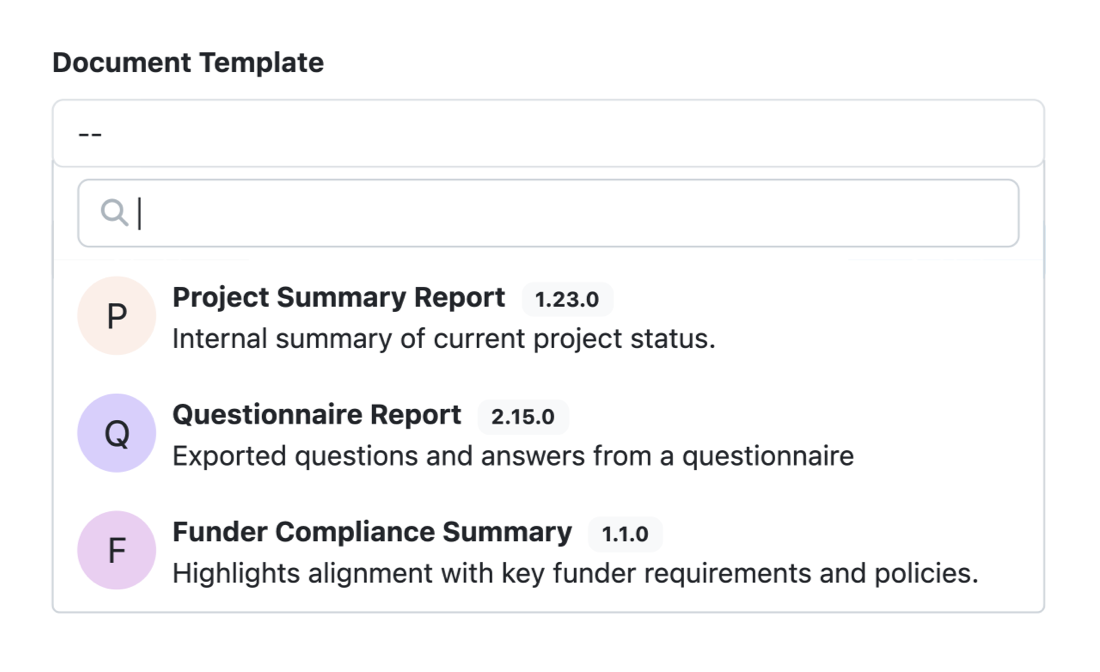Open the Document Template dropdown showing '--'
This screenshot has height=672, width=1100.
coord(548,133)
